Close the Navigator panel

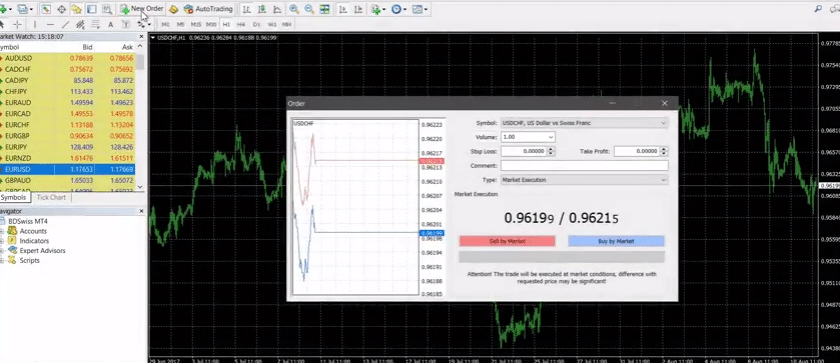pyautogui.click(x=141, y=211)
